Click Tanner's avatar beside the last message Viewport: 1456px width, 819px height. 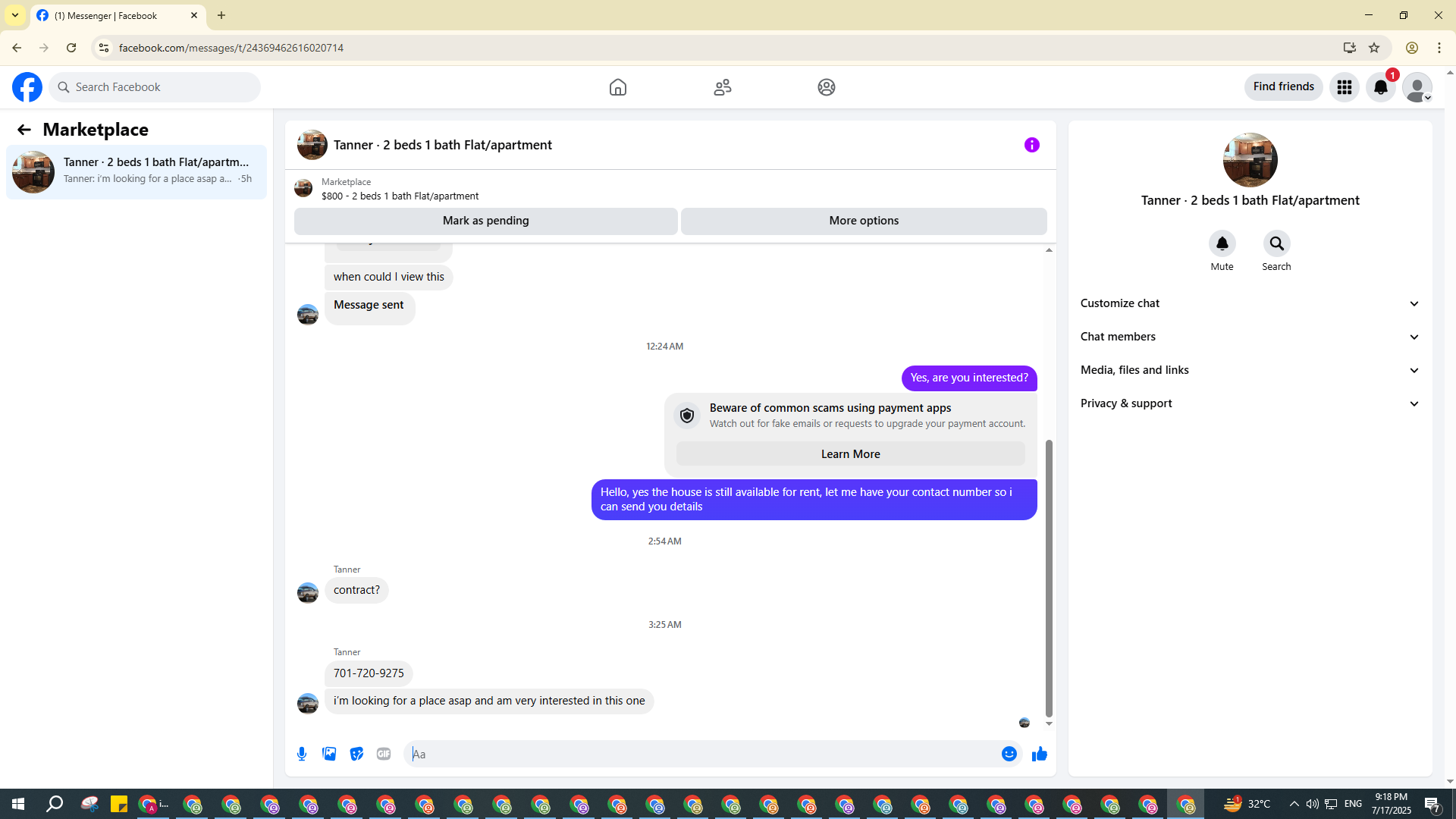point(308,704)
